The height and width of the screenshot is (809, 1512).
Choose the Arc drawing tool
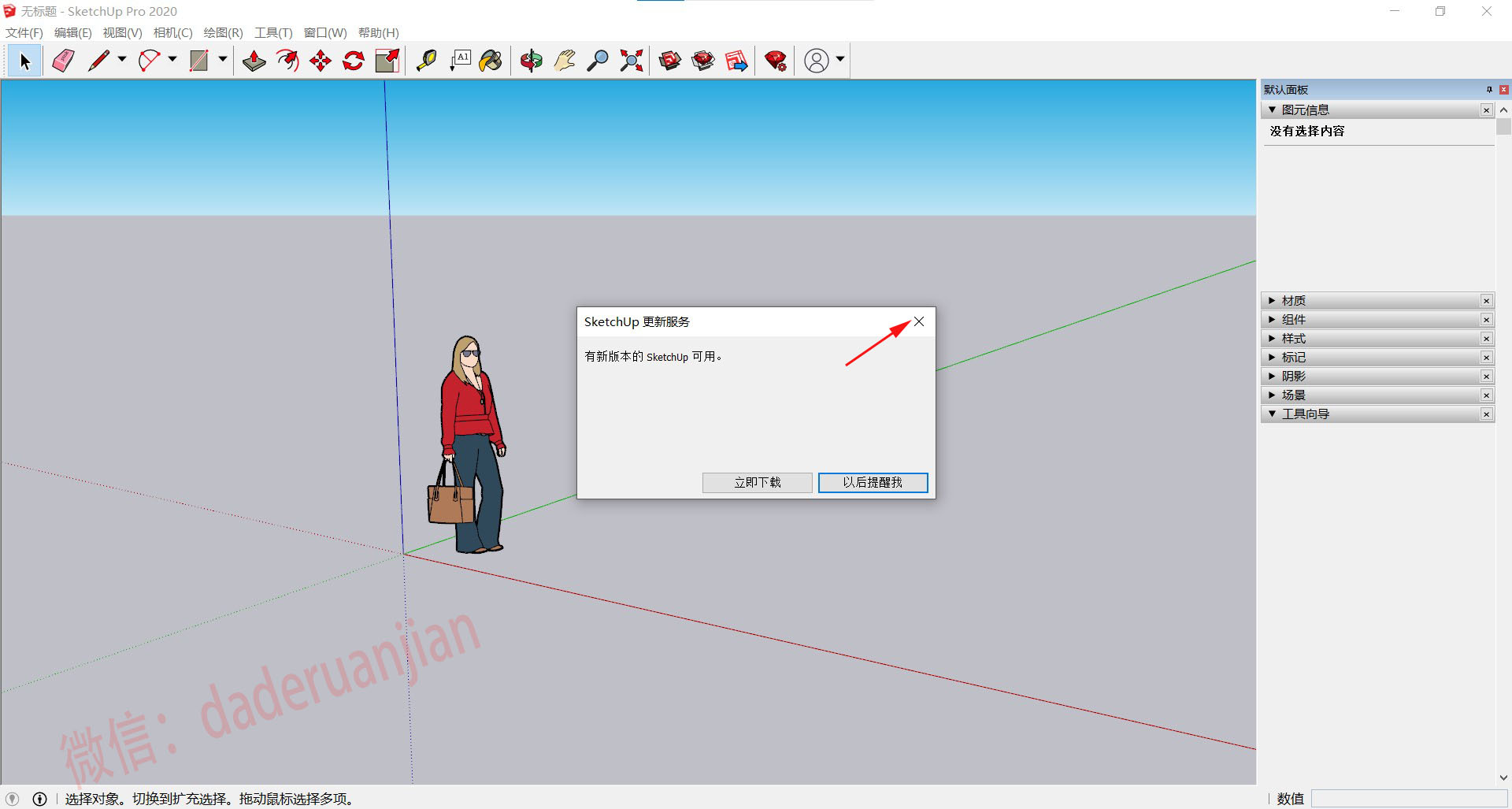click(149, 61)
